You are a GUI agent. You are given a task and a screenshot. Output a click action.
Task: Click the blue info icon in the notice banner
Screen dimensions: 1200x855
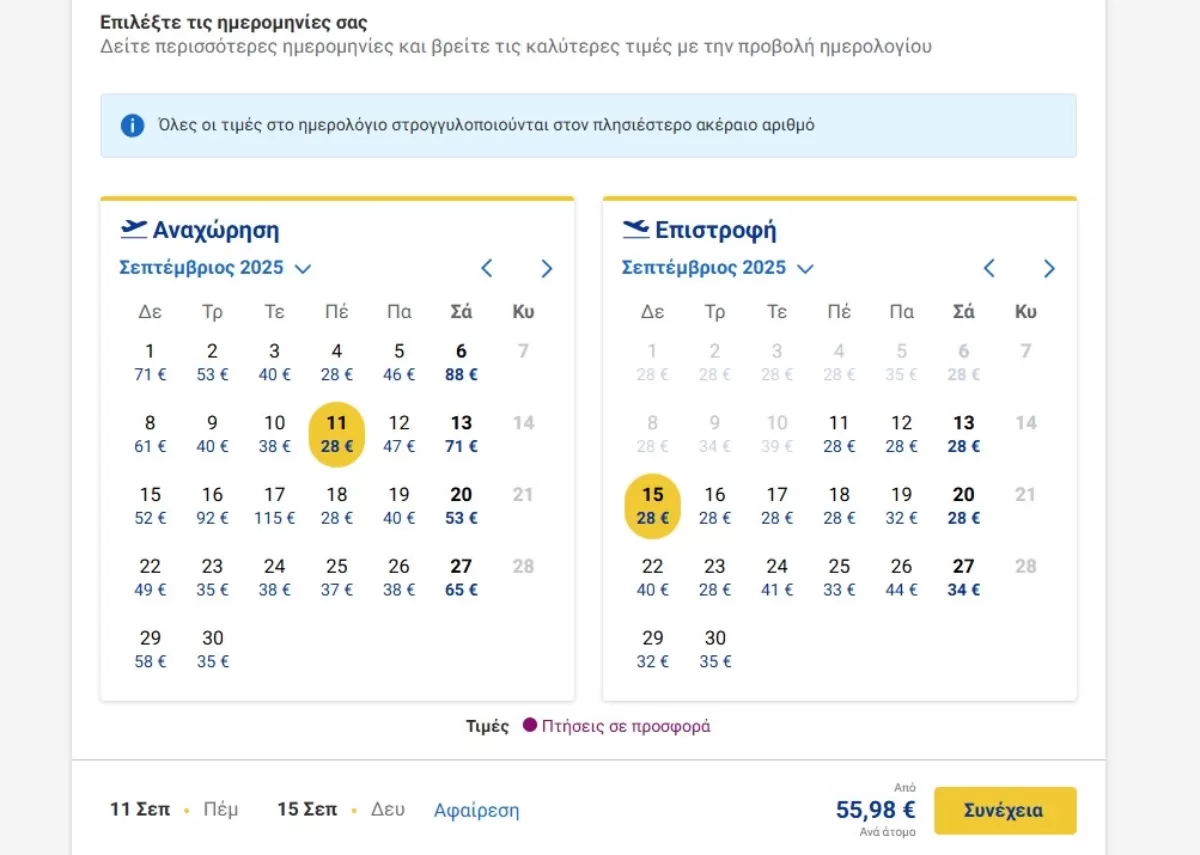pyautogui.click(x=132, y=126)
